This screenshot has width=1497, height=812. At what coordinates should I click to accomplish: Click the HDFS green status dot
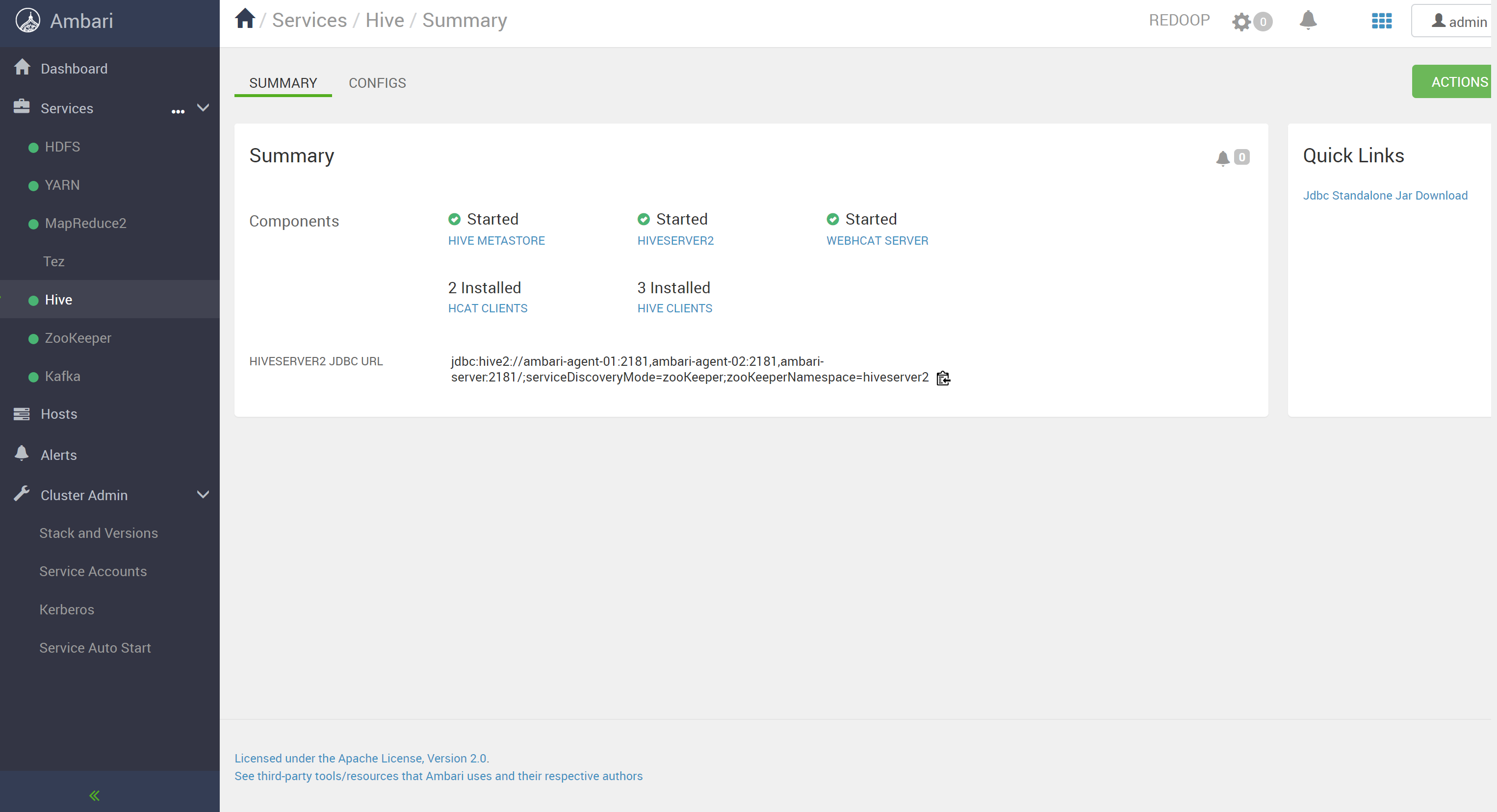[x=34, y=148]
